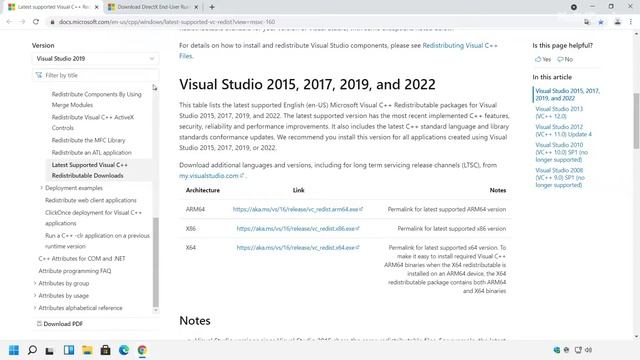
Task: Download the X86 vc_redist.x86.exe link
Action: (x=298, y=229)
